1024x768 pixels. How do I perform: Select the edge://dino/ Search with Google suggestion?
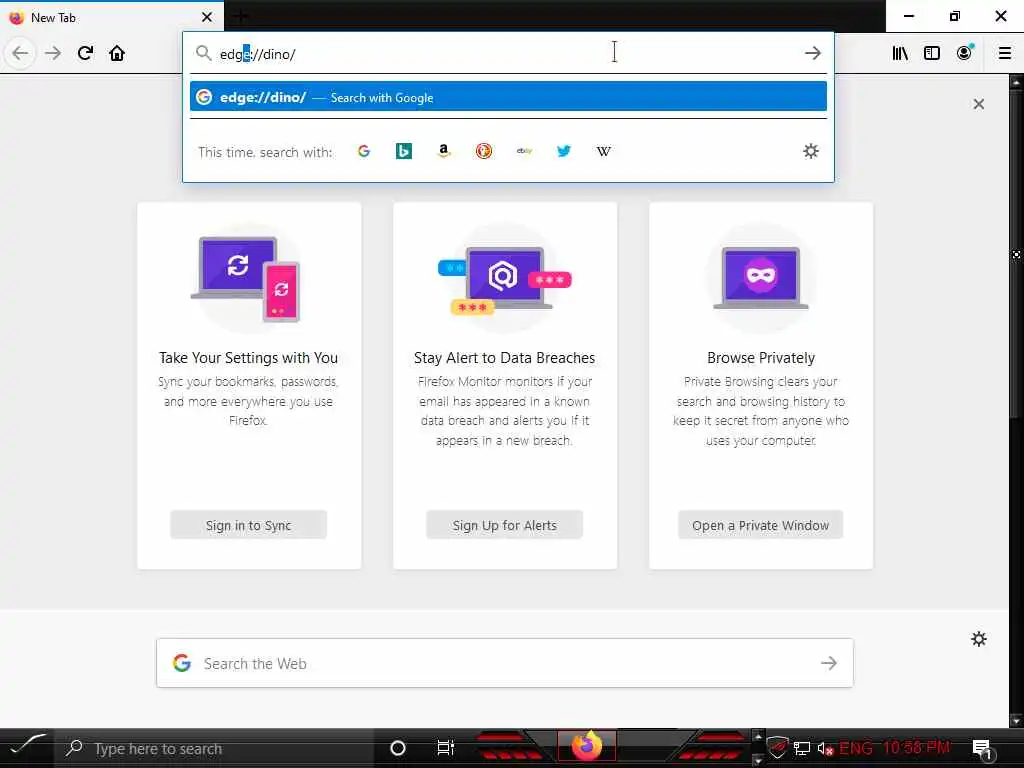(508, 97)
